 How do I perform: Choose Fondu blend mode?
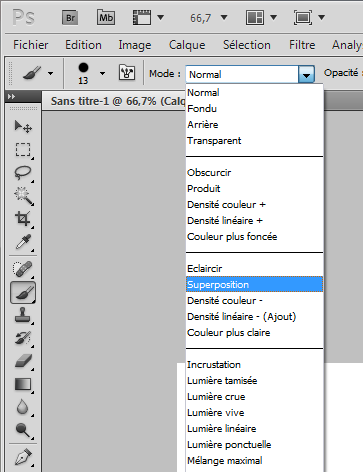pyautogui.click(x=255, y=108)
